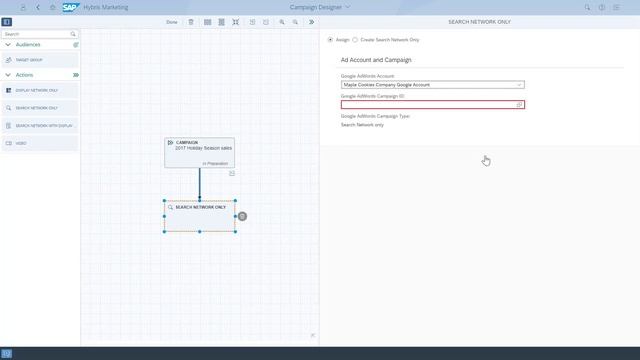640x360 pixels.
Task: Click the collapse arrow at canvas corner
Action: click(x=313, y=336)
